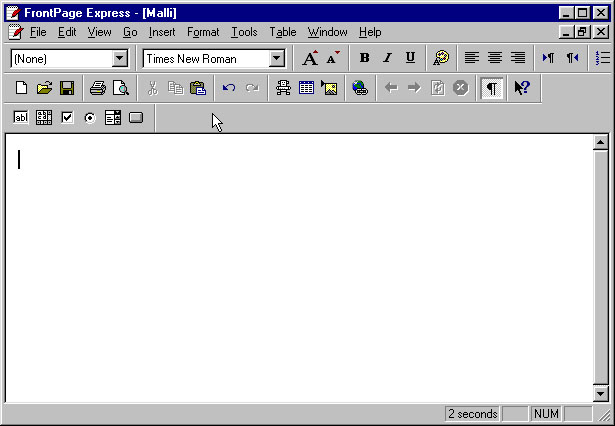This screenshot has height=426, width=615.
Task: Apply Italic text formatting
Action: (387, 58)
